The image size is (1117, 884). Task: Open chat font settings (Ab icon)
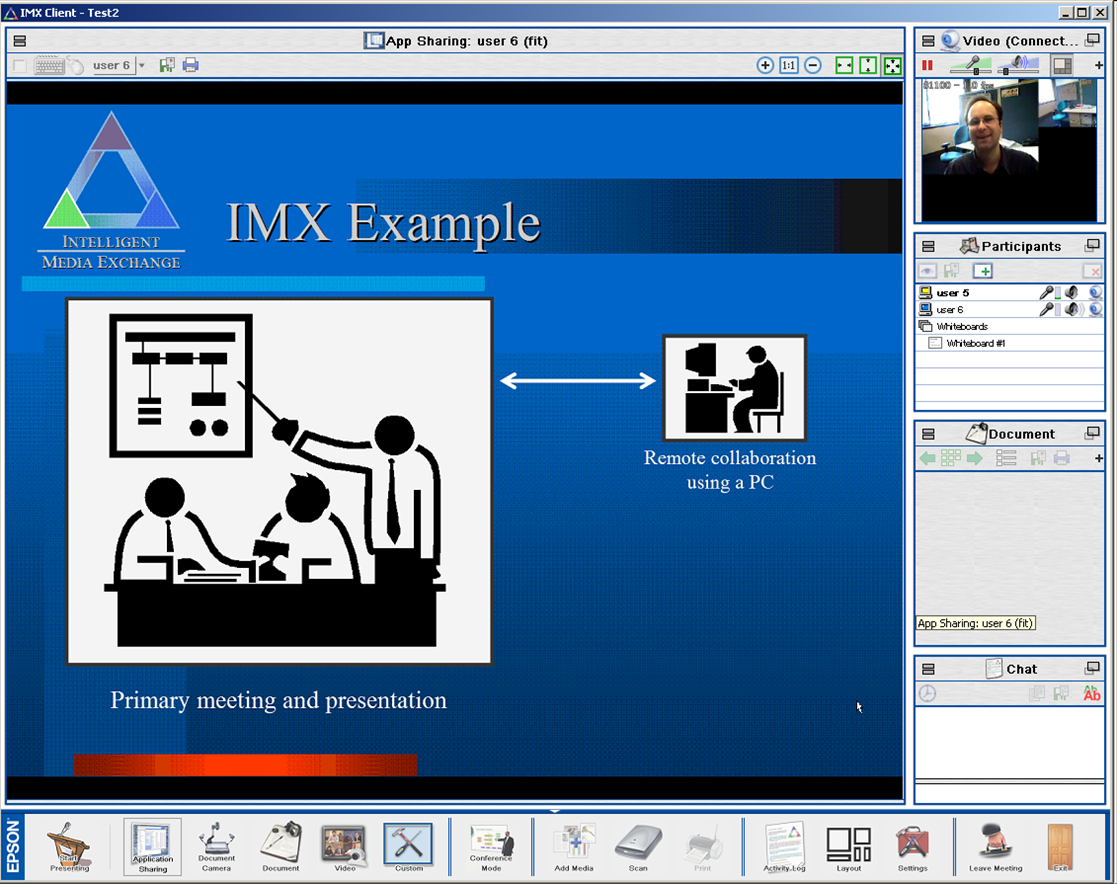click(x=1091, y=693)
